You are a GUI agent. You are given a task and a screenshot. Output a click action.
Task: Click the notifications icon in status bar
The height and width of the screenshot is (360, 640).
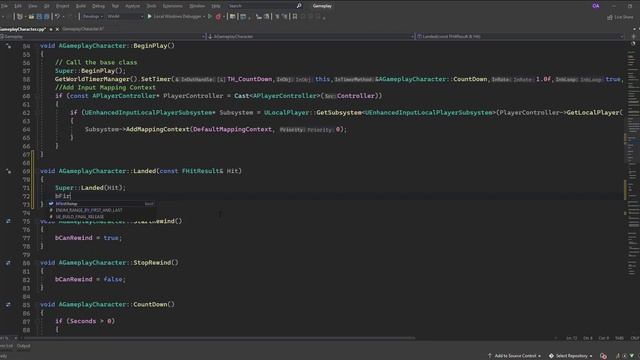click(x=603, y=356)
